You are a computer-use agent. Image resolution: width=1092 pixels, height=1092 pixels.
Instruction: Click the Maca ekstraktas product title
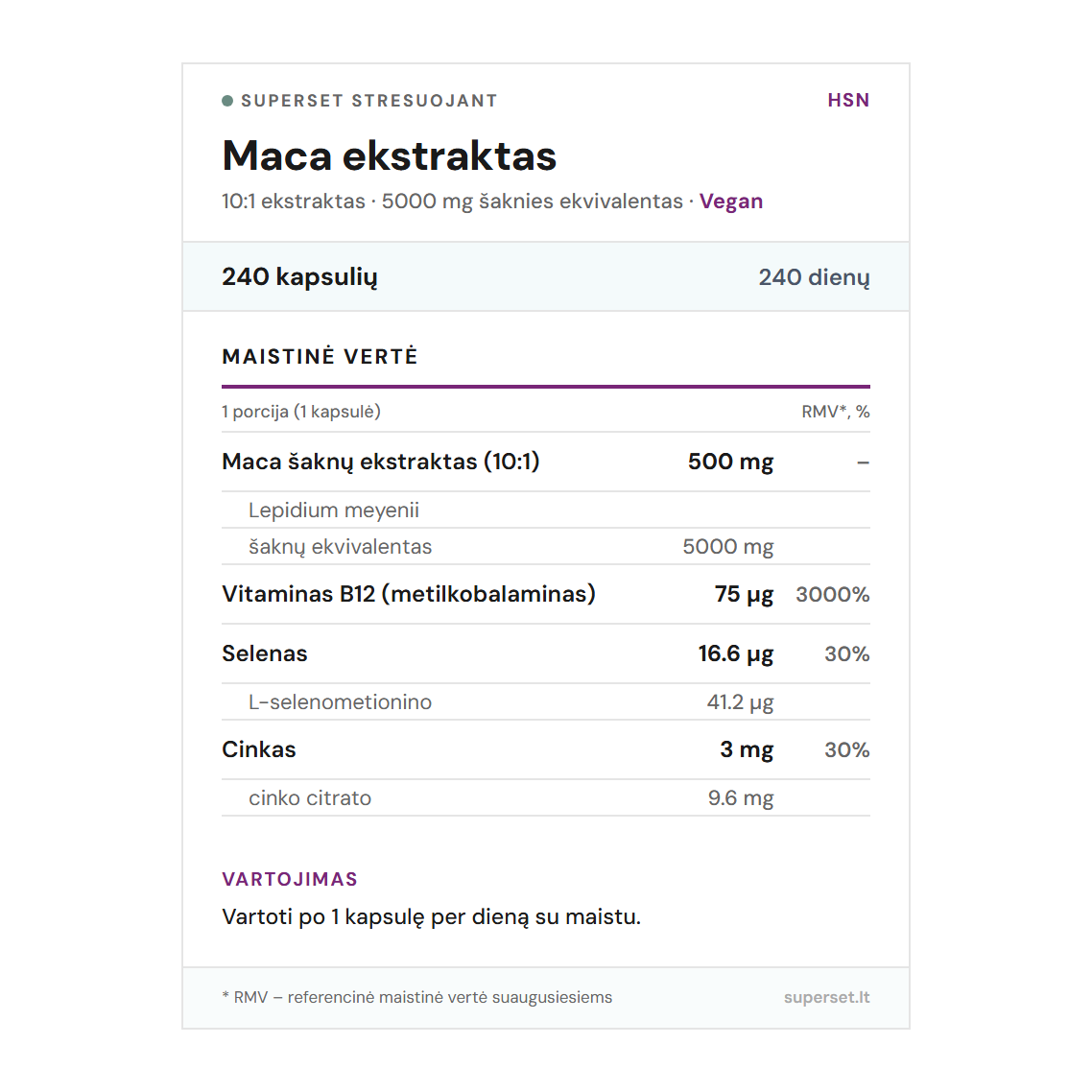[389, 156]
